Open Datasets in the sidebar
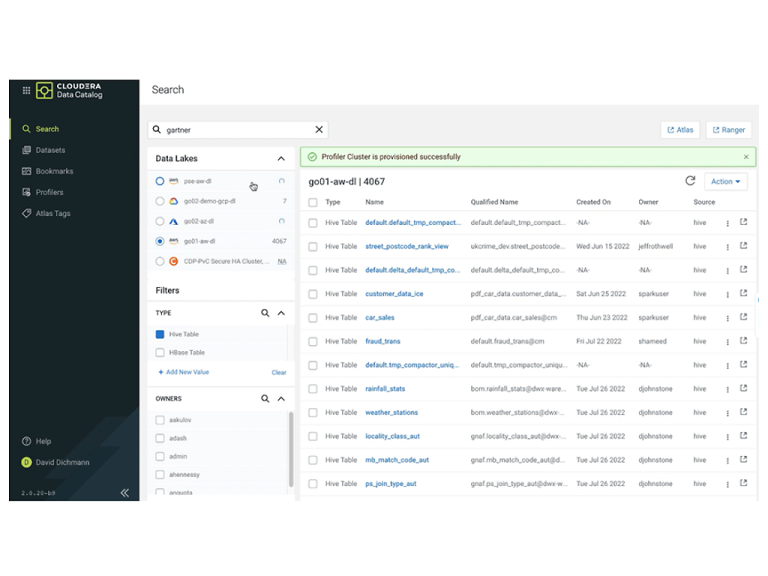Image resolution: width=768 pixels, height=576 pixels. click(x=44, y=150)
